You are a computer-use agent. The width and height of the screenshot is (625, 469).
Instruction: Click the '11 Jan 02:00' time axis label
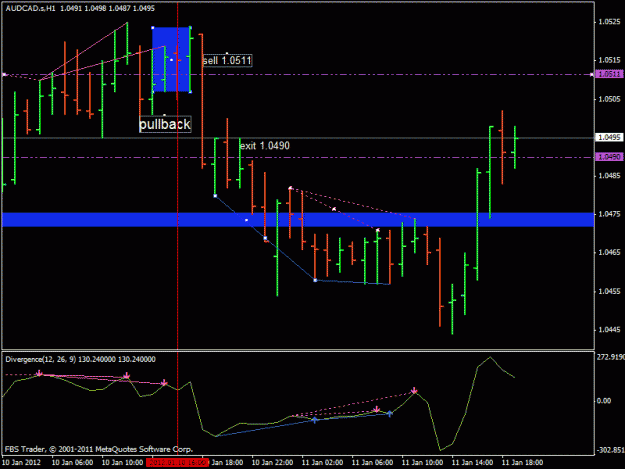tap(322, 463)
